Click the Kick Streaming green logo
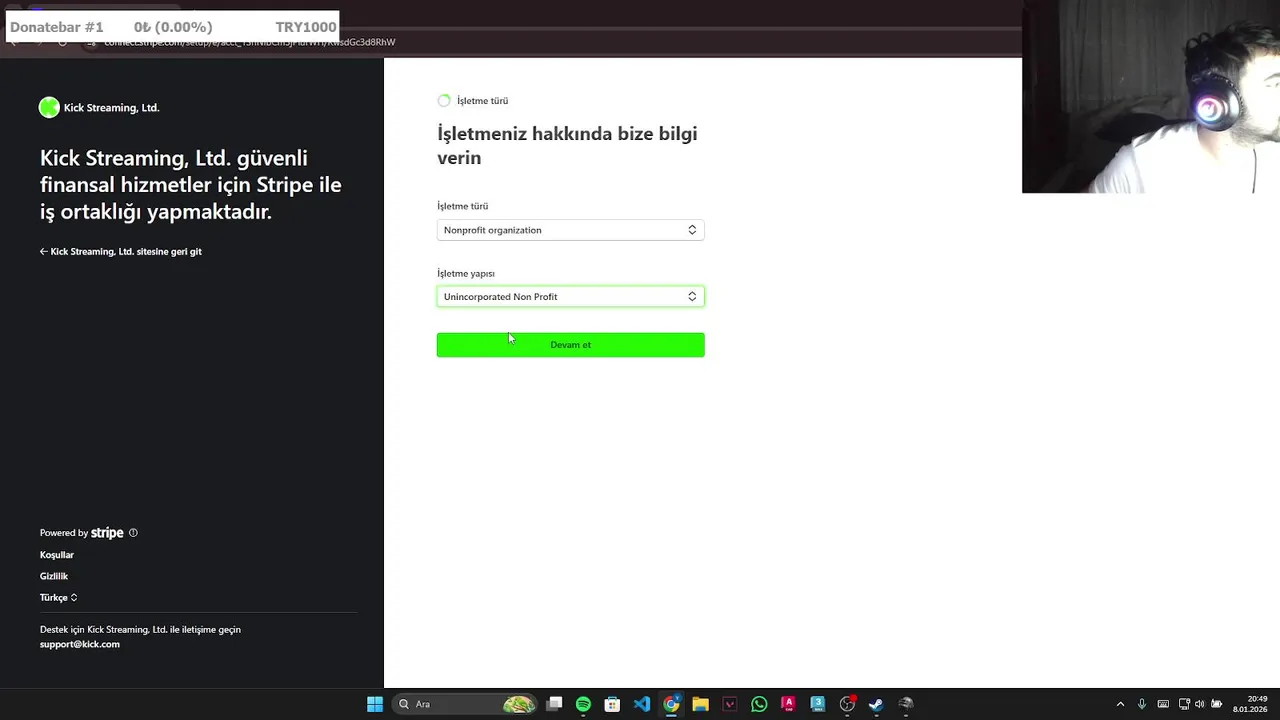 tap(49, 108)
